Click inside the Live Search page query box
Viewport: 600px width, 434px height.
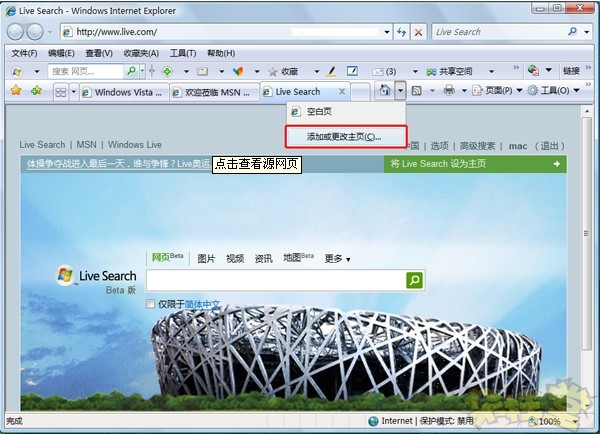tap(276, 280)
